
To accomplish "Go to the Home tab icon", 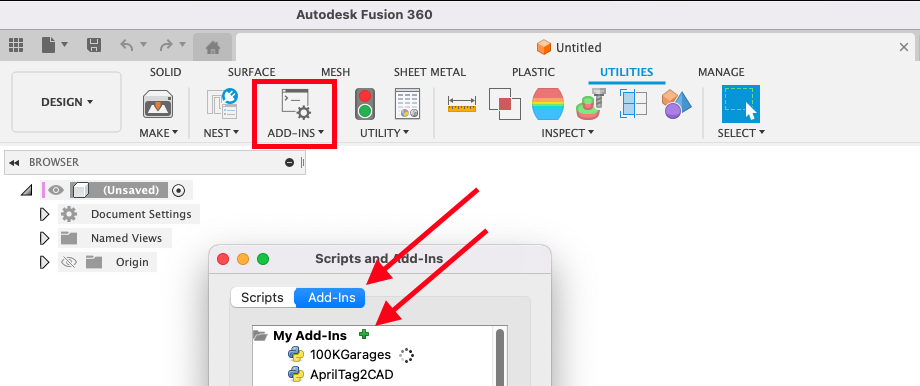I will click(212, 47).
